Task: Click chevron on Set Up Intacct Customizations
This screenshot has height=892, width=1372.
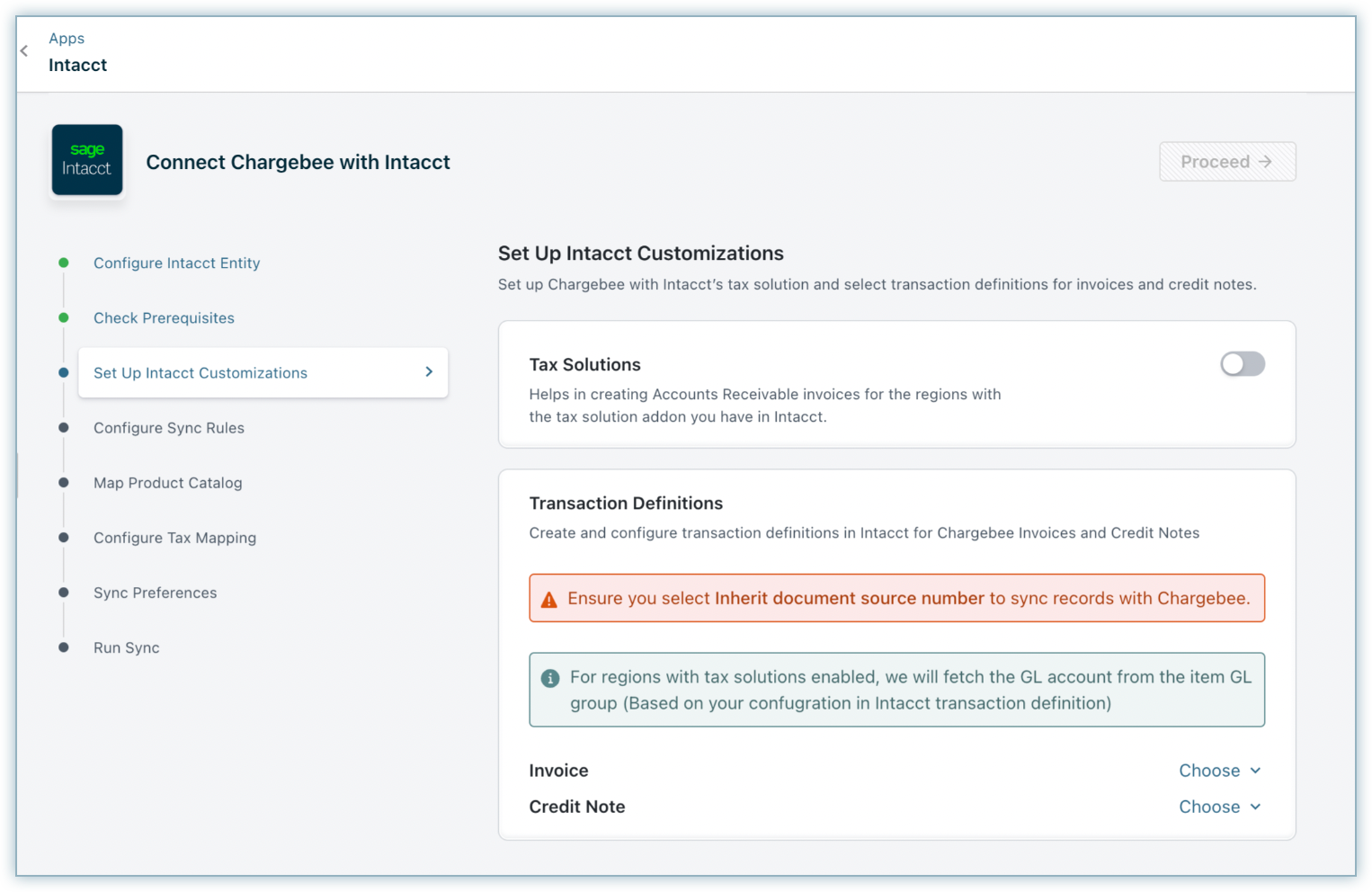Action: coord(429,372)
